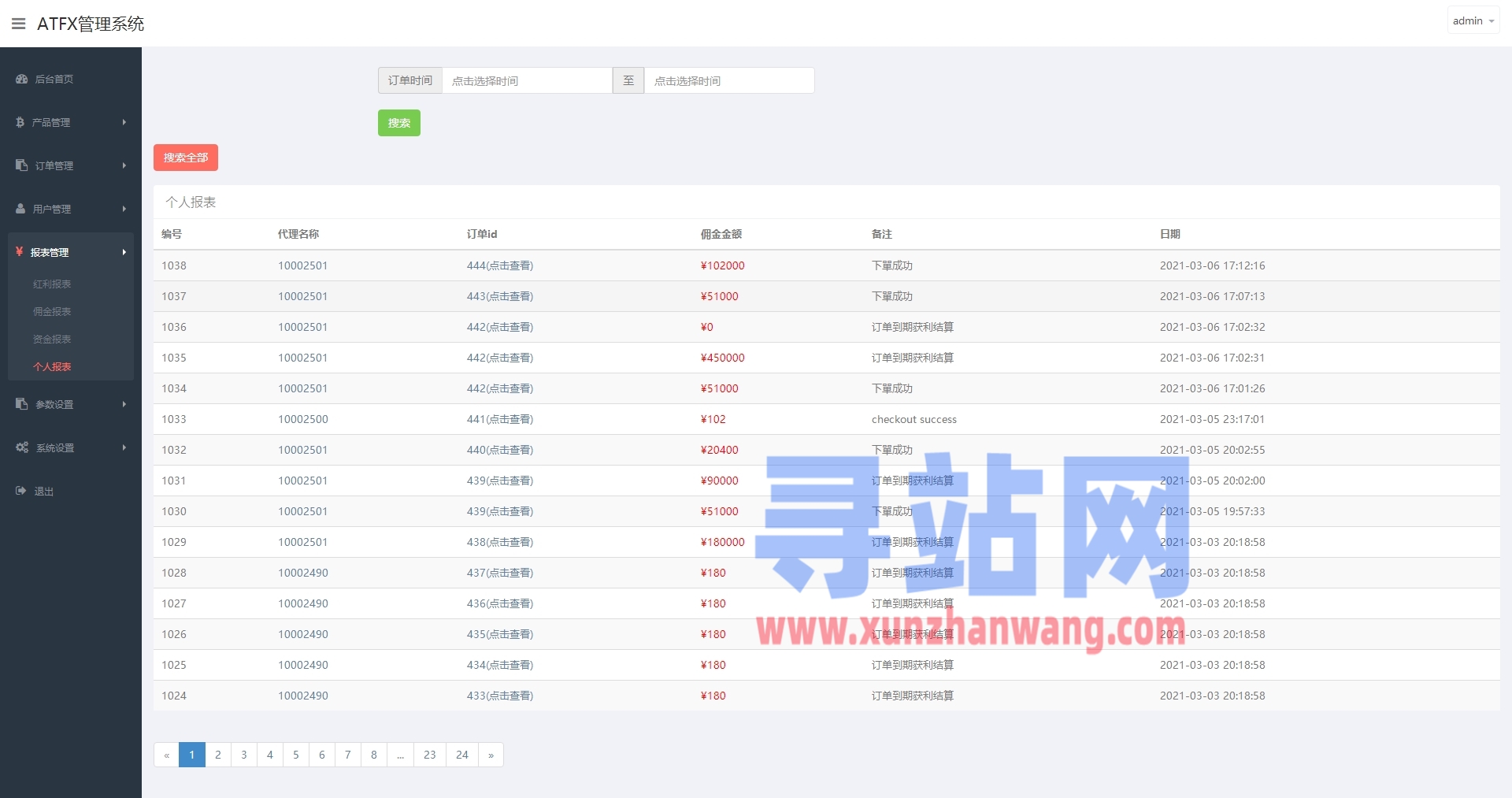
Task: Click the ATFX管理系统 title
Action: click(91, 24)
